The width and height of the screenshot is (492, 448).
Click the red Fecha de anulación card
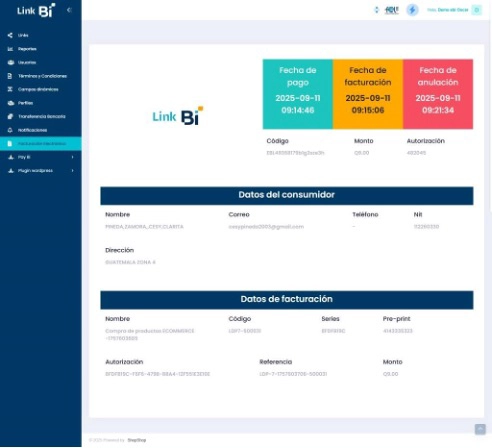(438, 94)
